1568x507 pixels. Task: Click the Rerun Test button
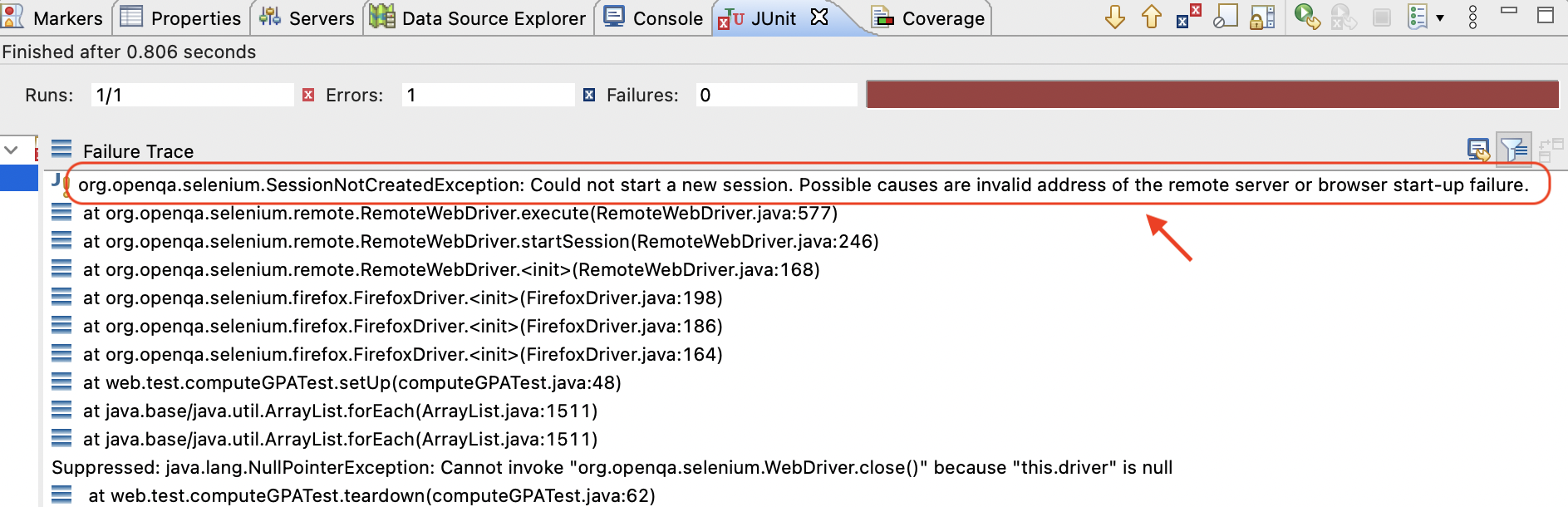[1307, 17]
